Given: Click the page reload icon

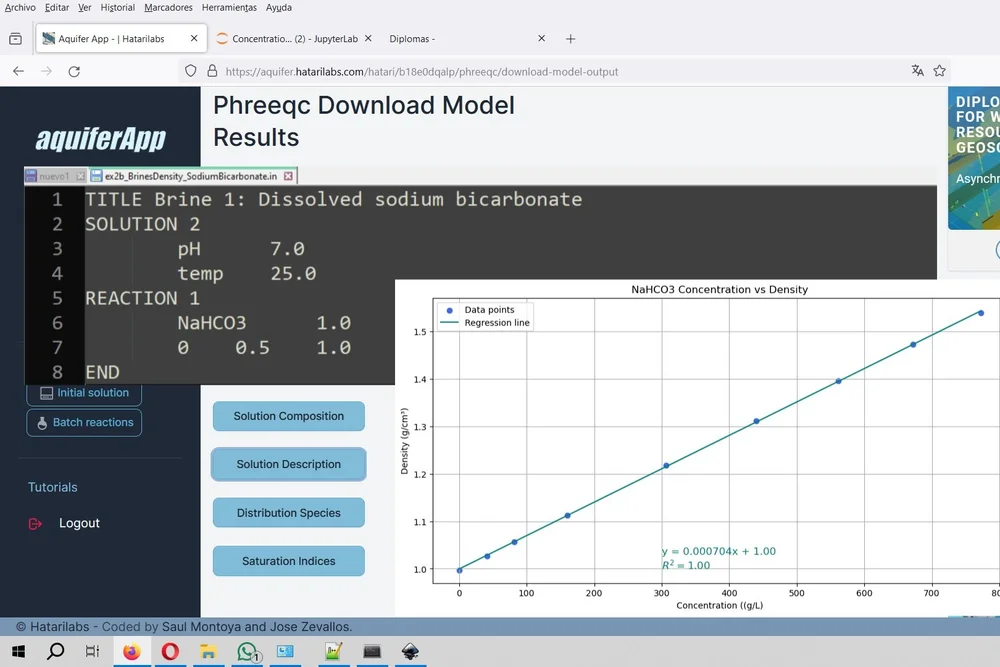Looking at the screenshot, I should pos(75,71).
